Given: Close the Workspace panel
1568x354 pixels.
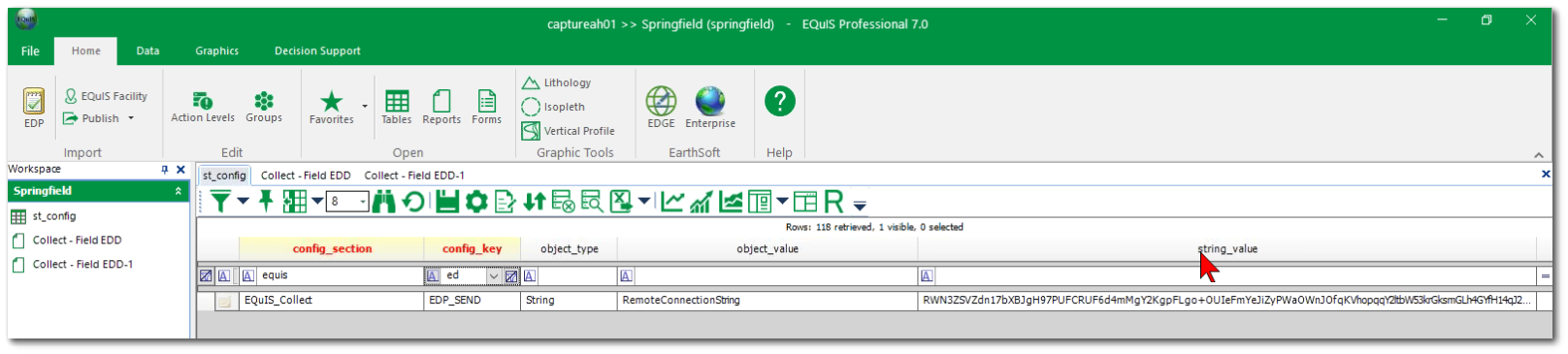Looking at the screenshot, I should click(x=180, y=169).
